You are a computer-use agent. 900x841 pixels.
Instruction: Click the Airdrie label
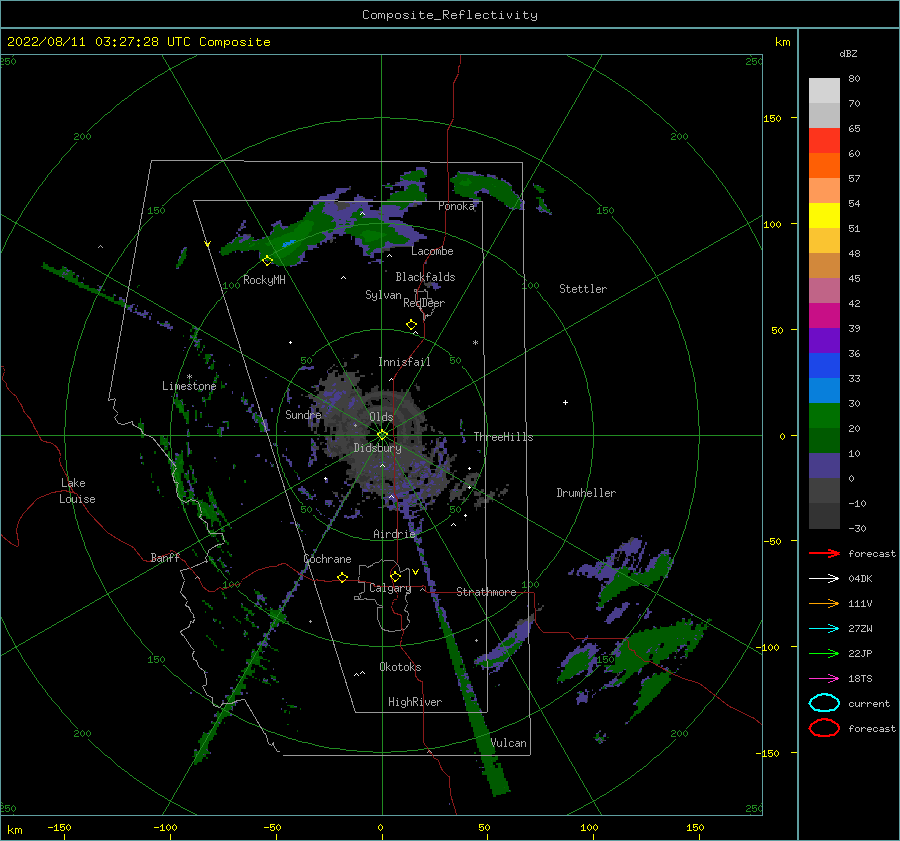click(394, 534)
